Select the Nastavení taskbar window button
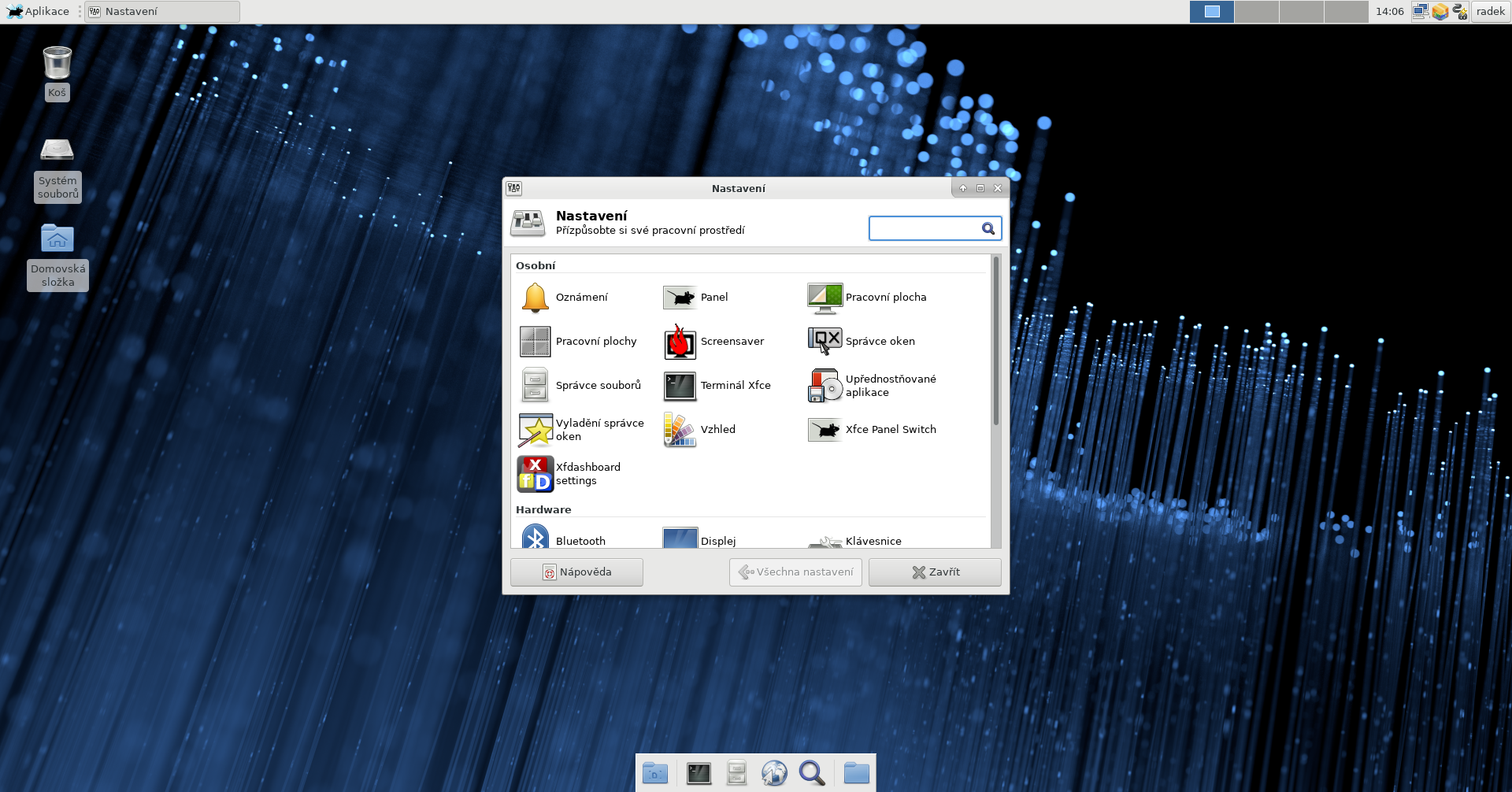 click(162, 12)
